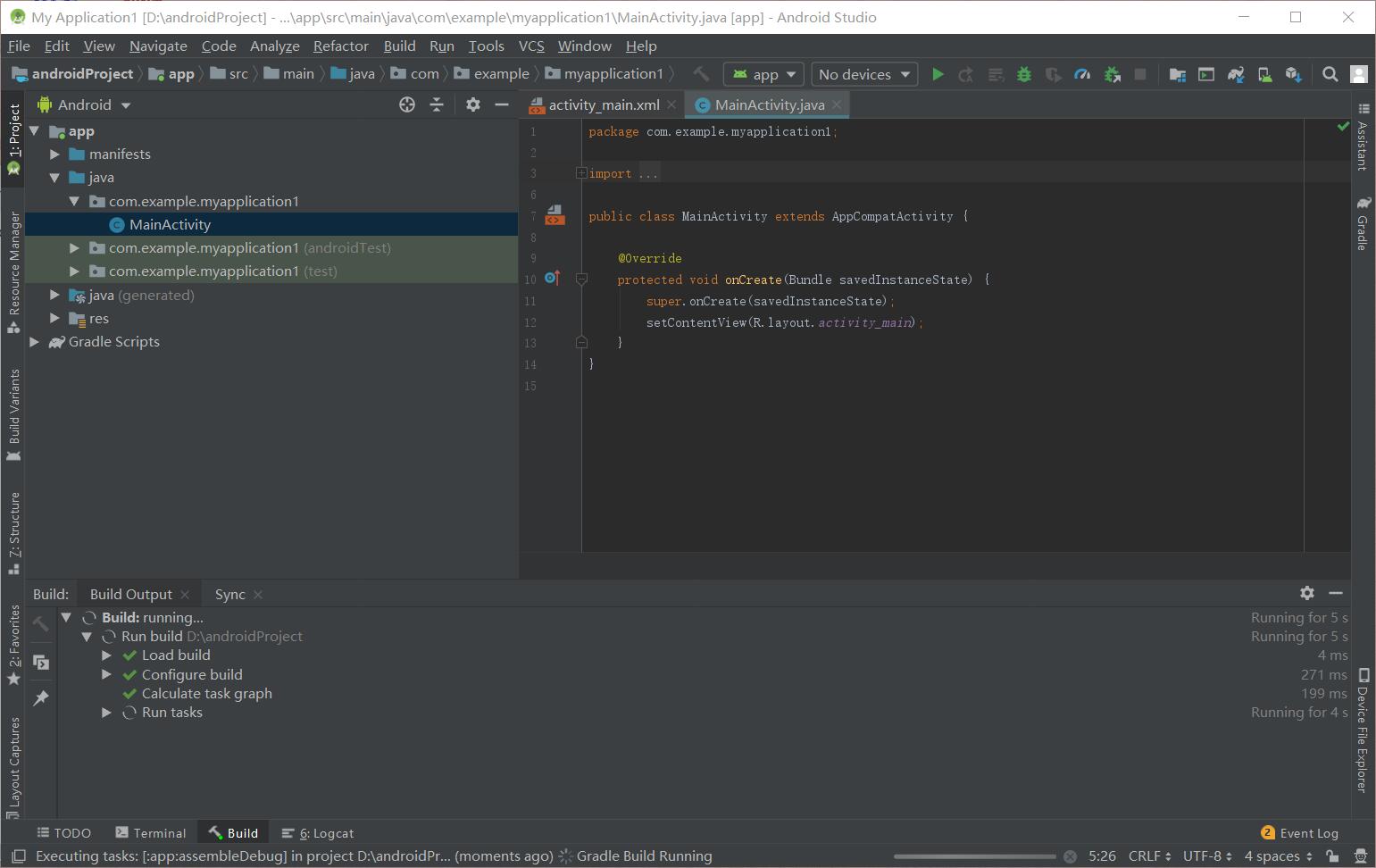Click the related XML file gutter icon

pyautogui.click(x=555, y=215)
